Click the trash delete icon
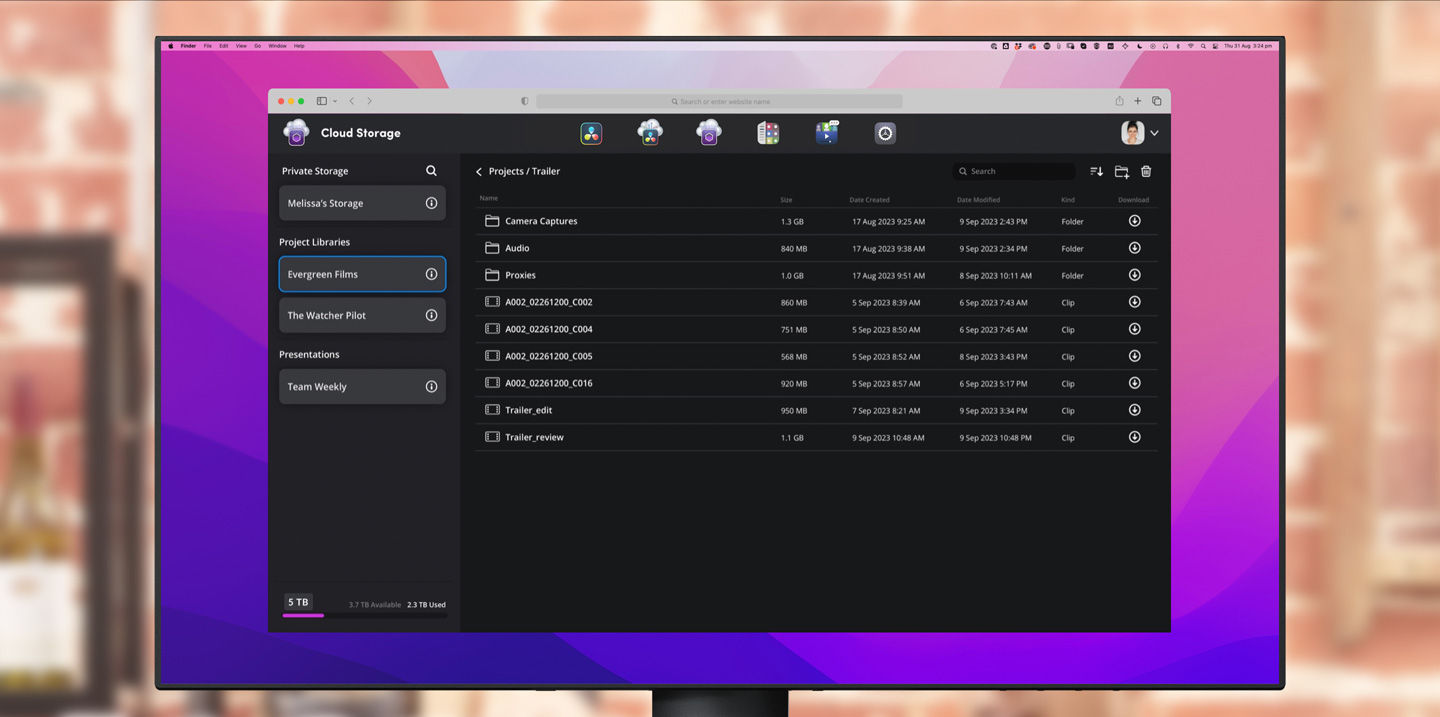 click(x=1146, y=171)
